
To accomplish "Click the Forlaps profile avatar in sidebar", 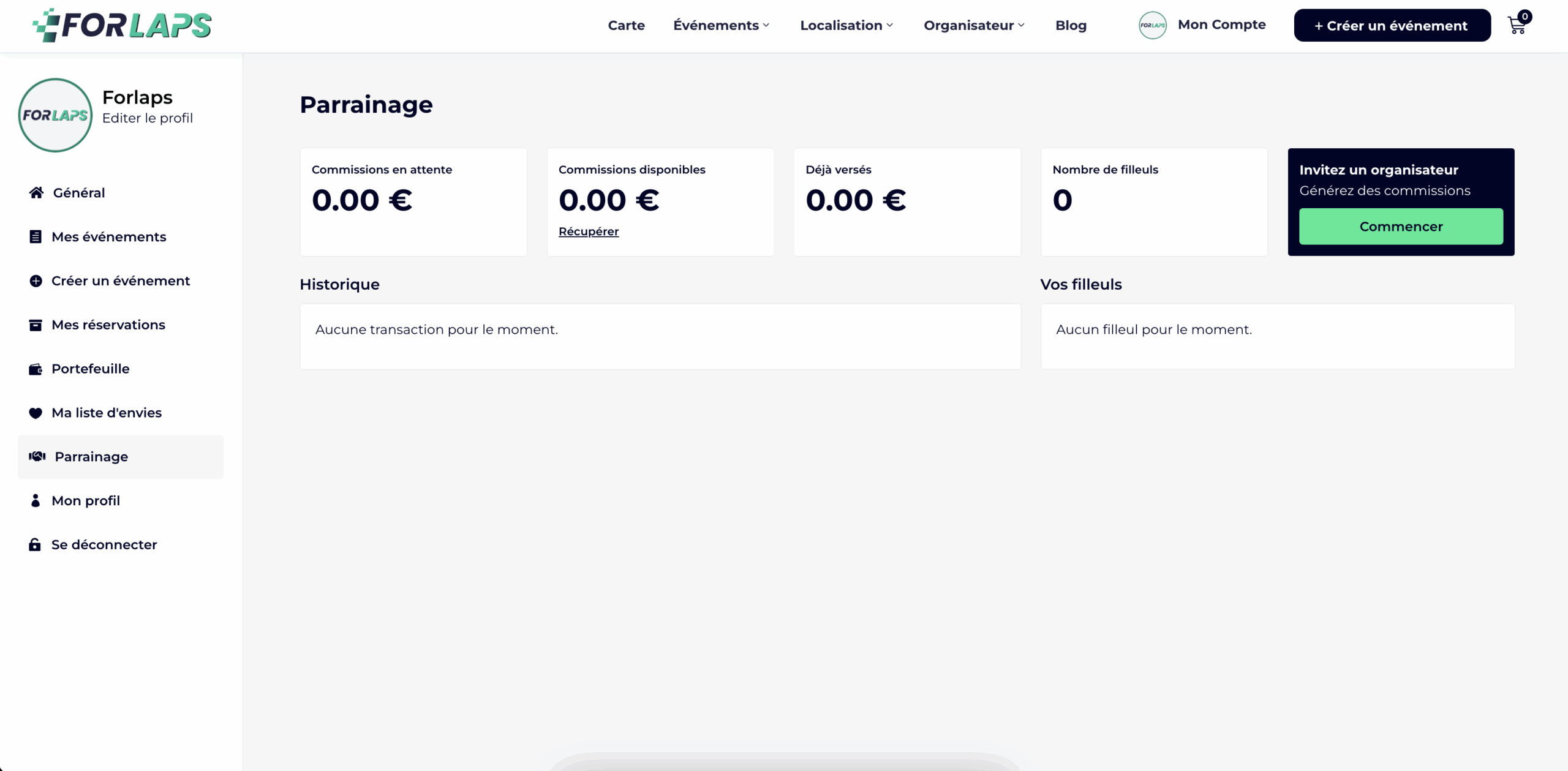I will pos(55,115).
